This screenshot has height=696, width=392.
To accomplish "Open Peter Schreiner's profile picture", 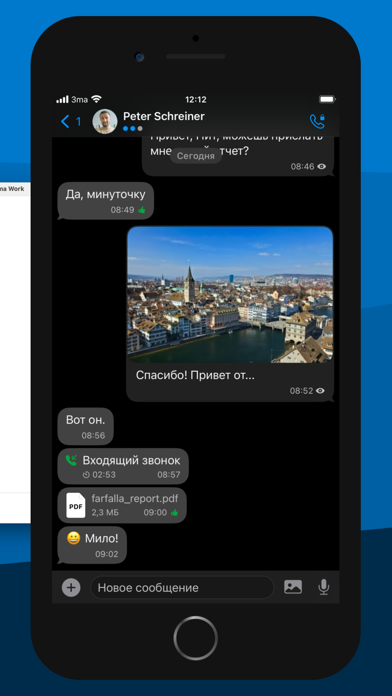I will pyautogui.click(x=105, y=121).
